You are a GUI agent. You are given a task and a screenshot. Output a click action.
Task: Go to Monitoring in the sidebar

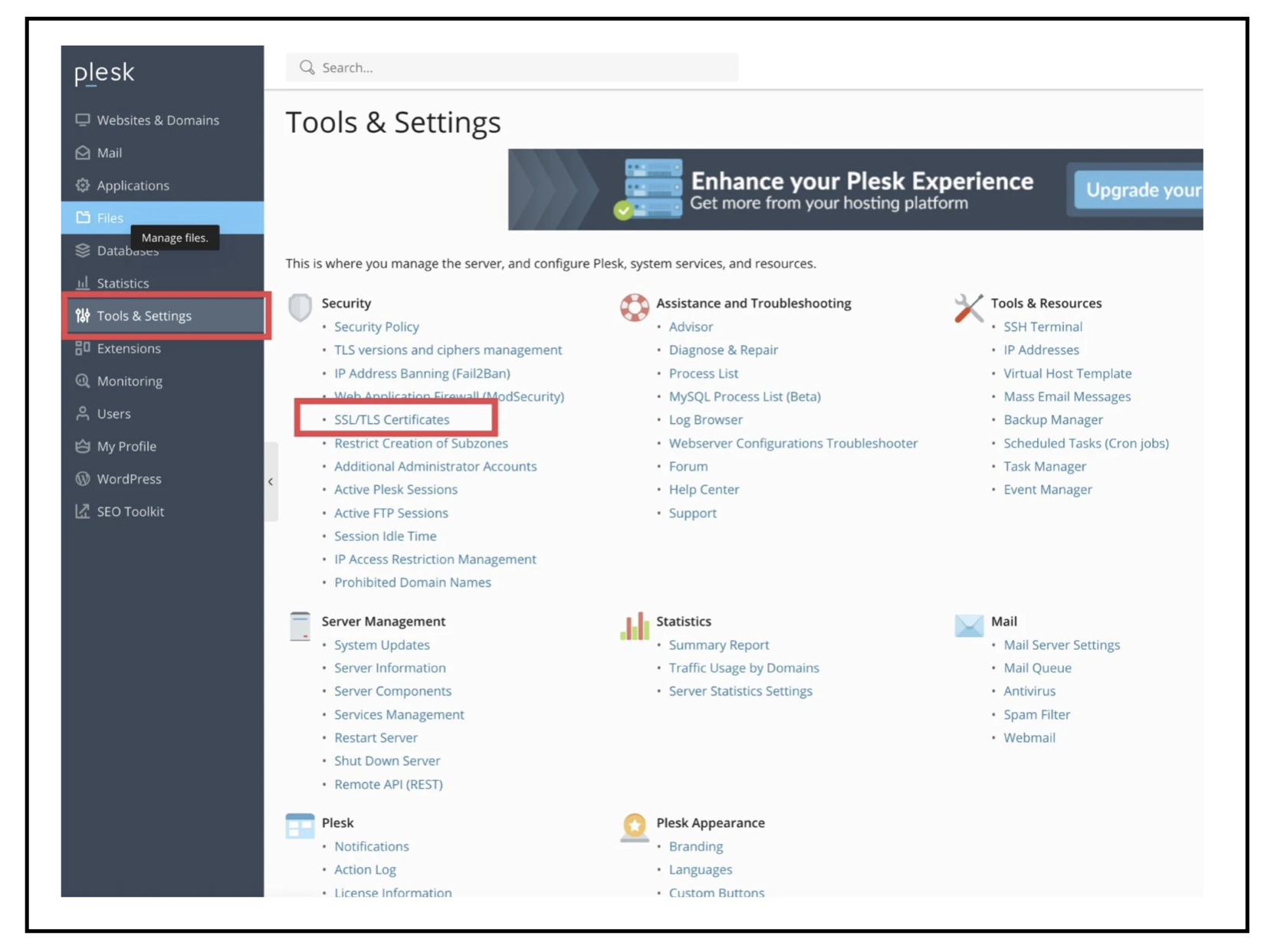point(163,381)
